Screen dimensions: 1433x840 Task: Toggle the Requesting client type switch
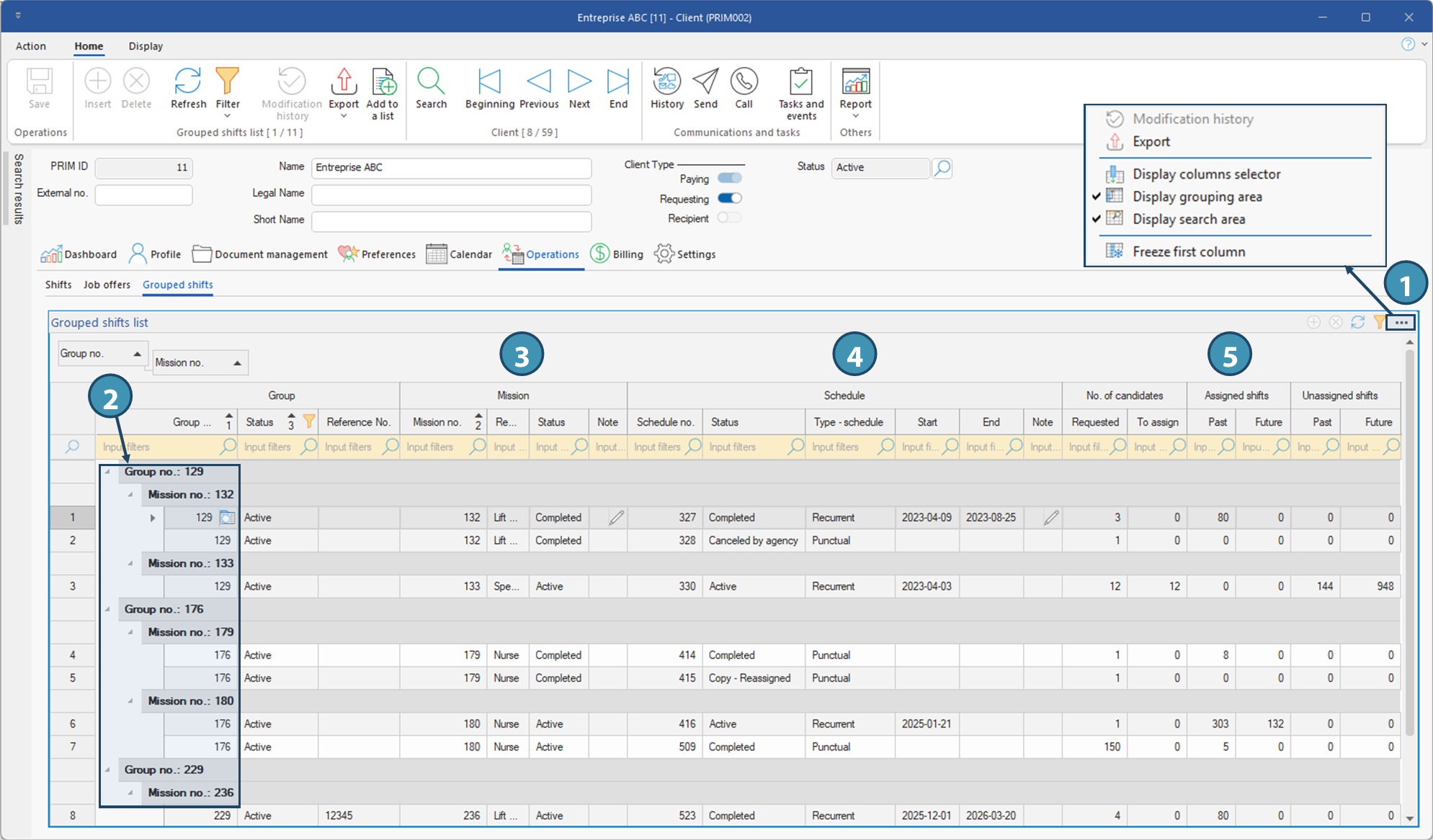click(730, 199)
